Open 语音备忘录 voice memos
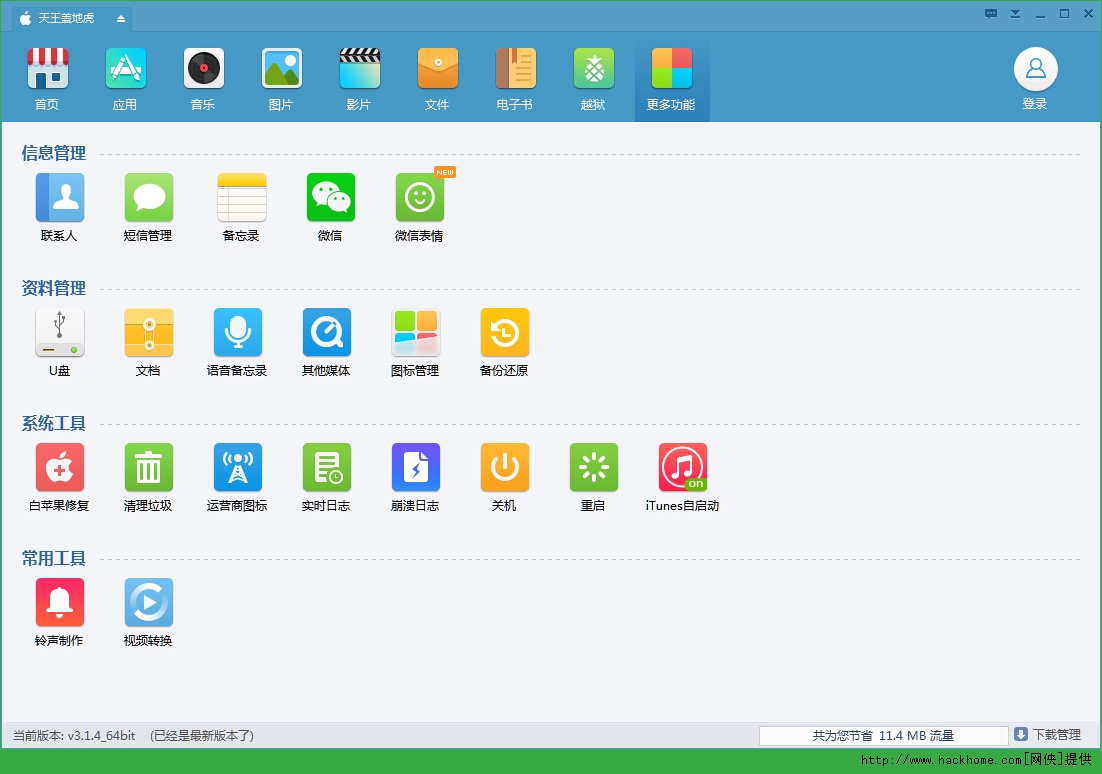 tap(237, 333)
